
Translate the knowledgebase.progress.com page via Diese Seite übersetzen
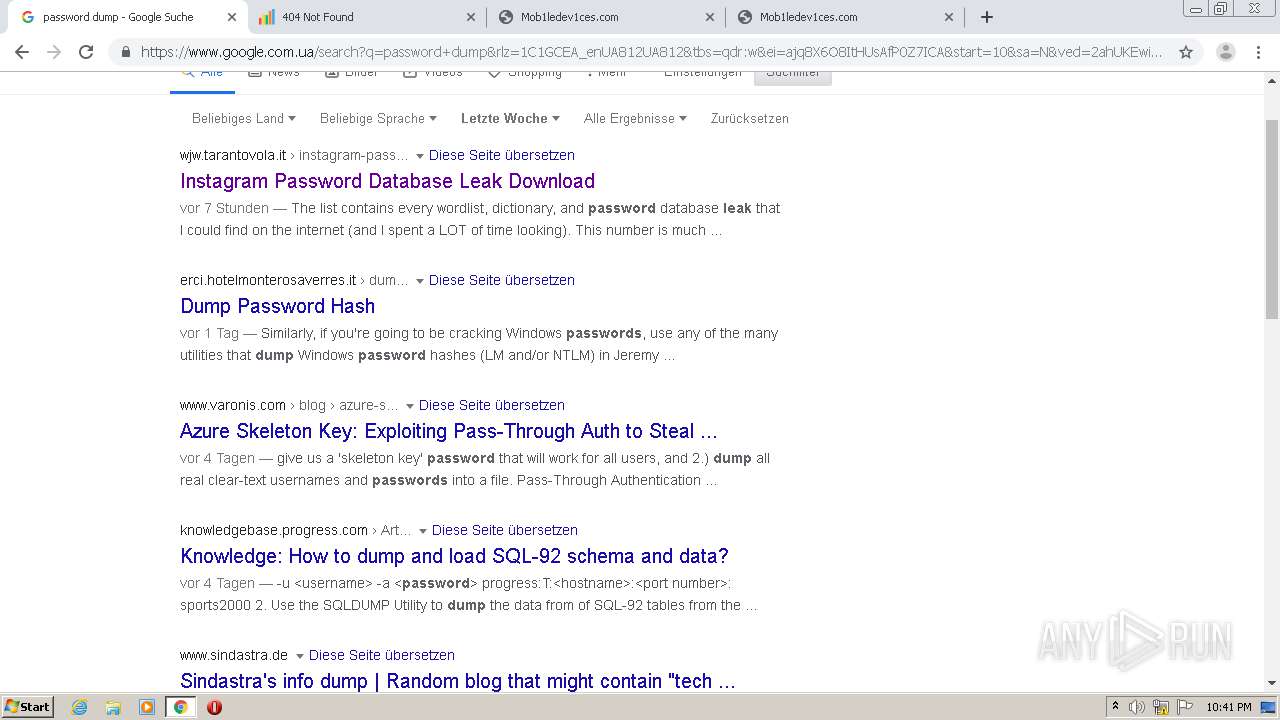505,530
